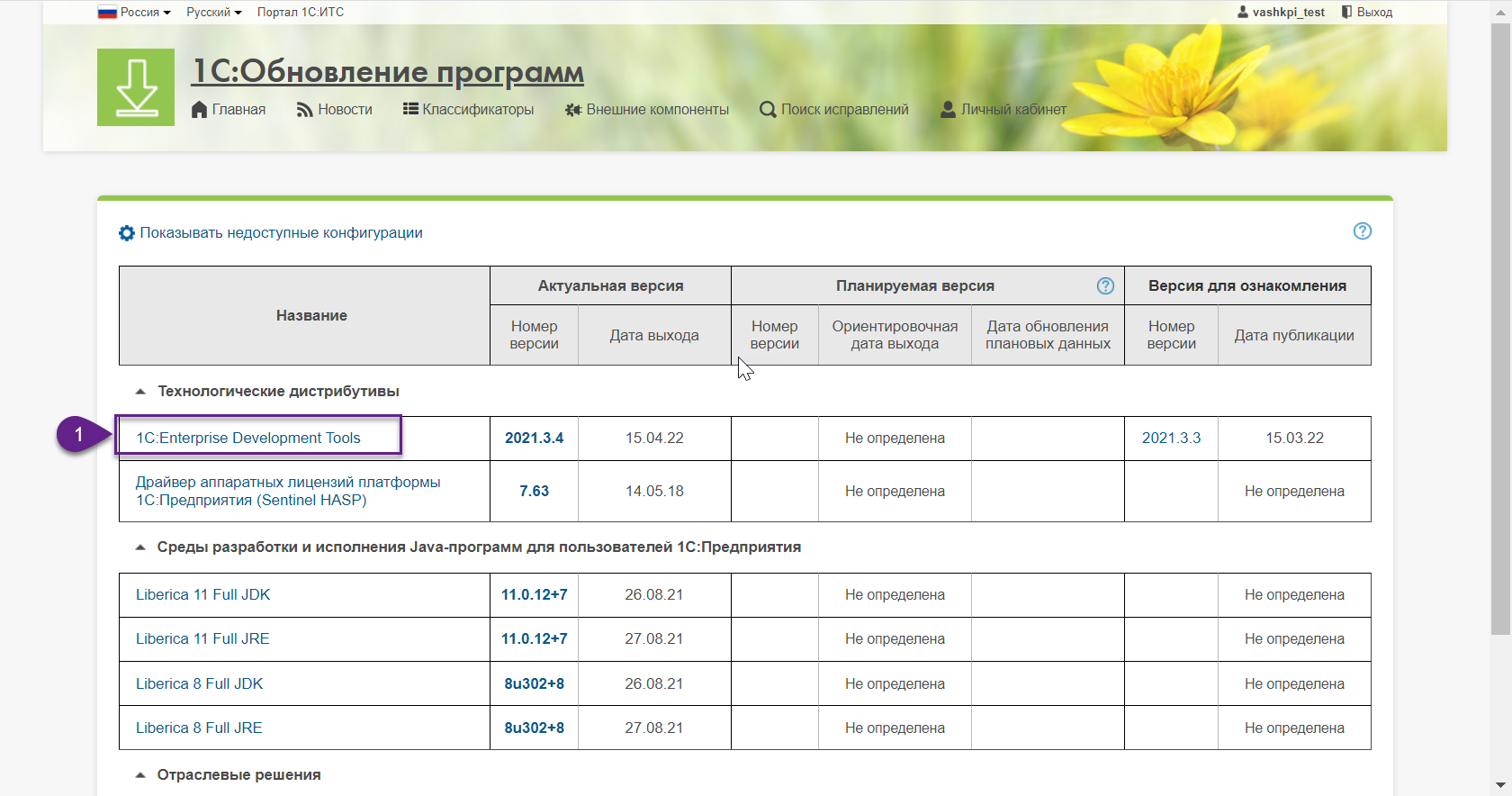Open the Драйвер аппаратных лицензий (Sentinel HASP) link
1512x796 pixels.
(x=288, y=492)
